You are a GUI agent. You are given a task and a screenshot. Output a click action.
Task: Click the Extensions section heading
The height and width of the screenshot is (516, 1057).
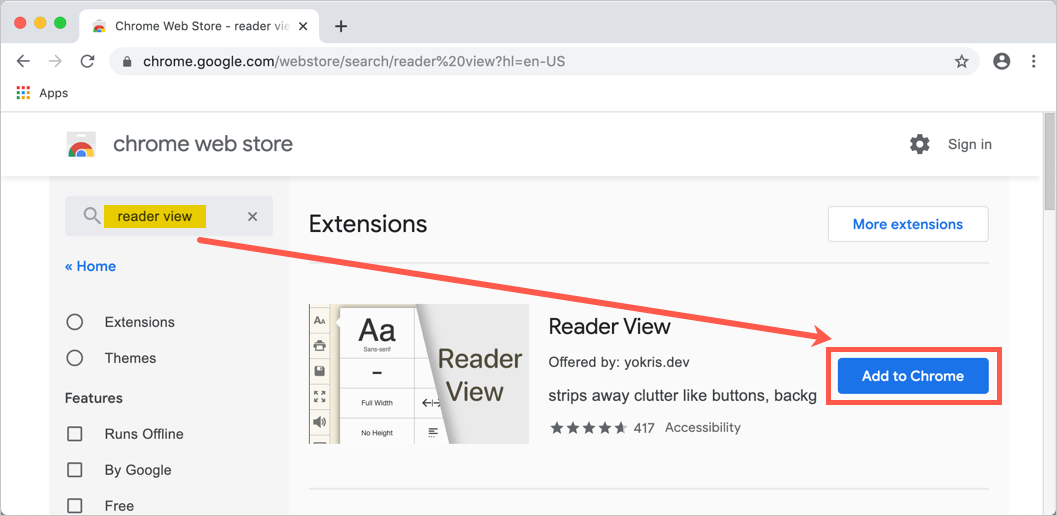pyautogui.click(x=368, y=224)
